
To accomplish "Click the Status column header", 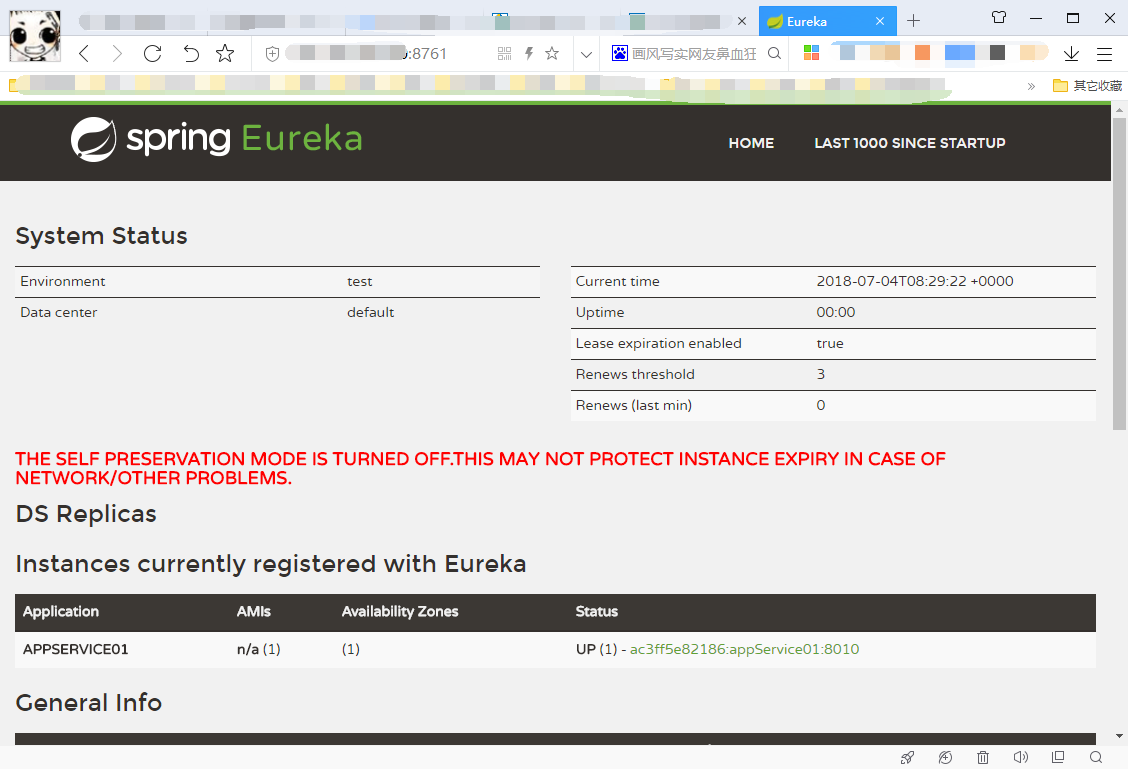I will pos(597,611).
